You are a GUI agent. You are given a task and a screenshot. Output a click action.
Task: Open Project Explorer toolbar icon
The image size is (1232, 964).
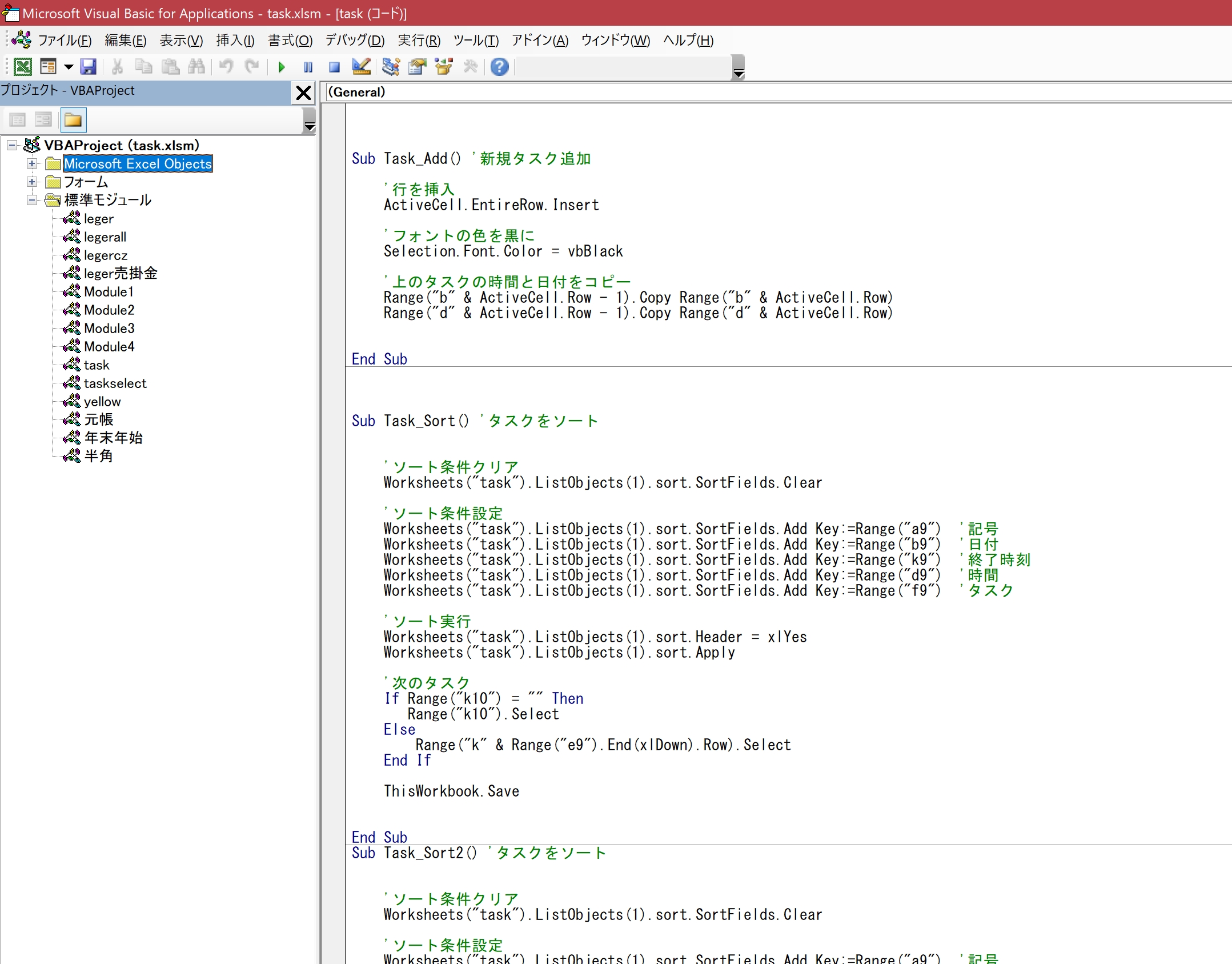[x=391, y=67]
